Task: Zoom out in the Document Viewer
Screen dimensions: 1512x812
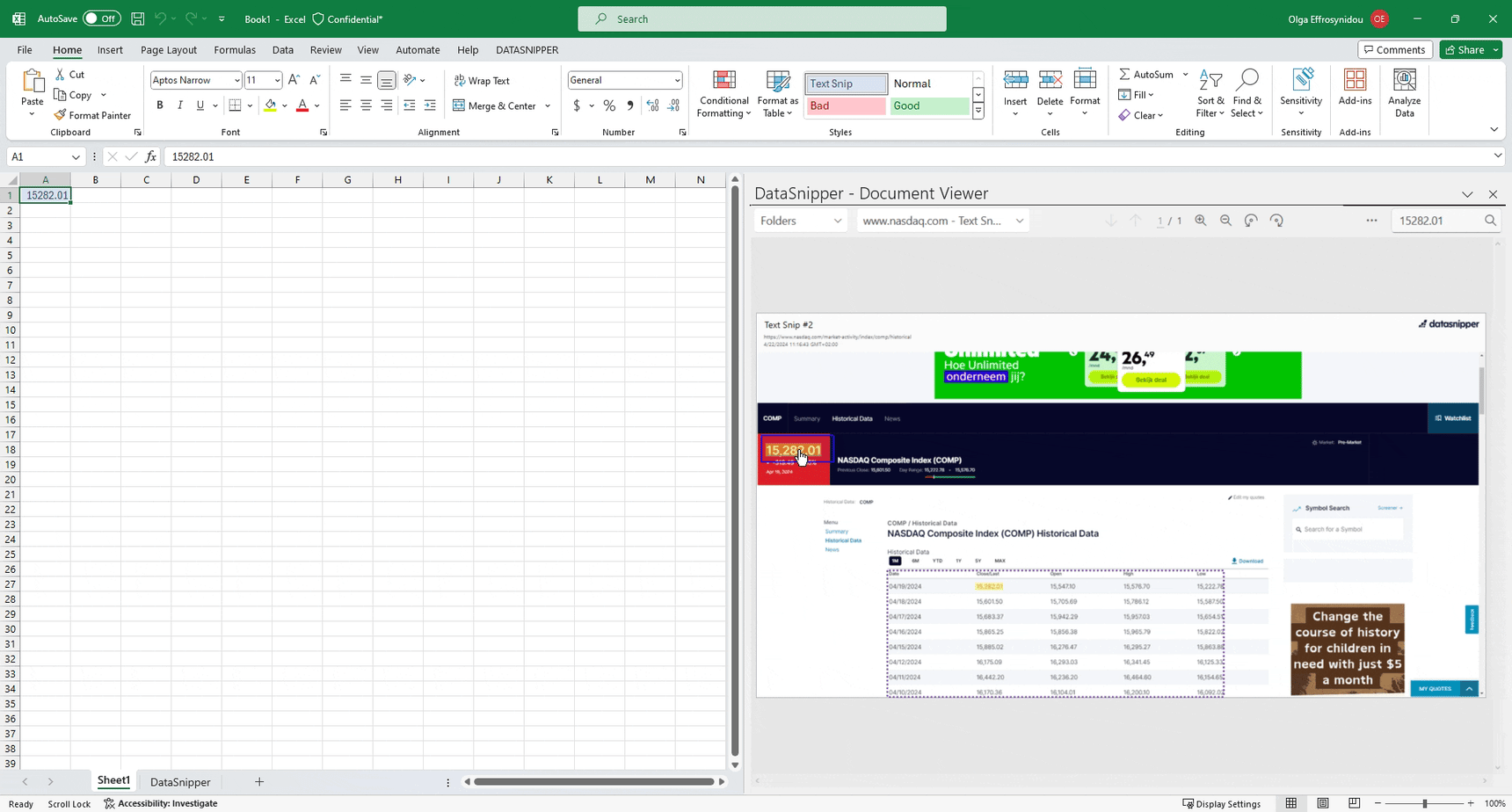Action: coord(1225,221)
